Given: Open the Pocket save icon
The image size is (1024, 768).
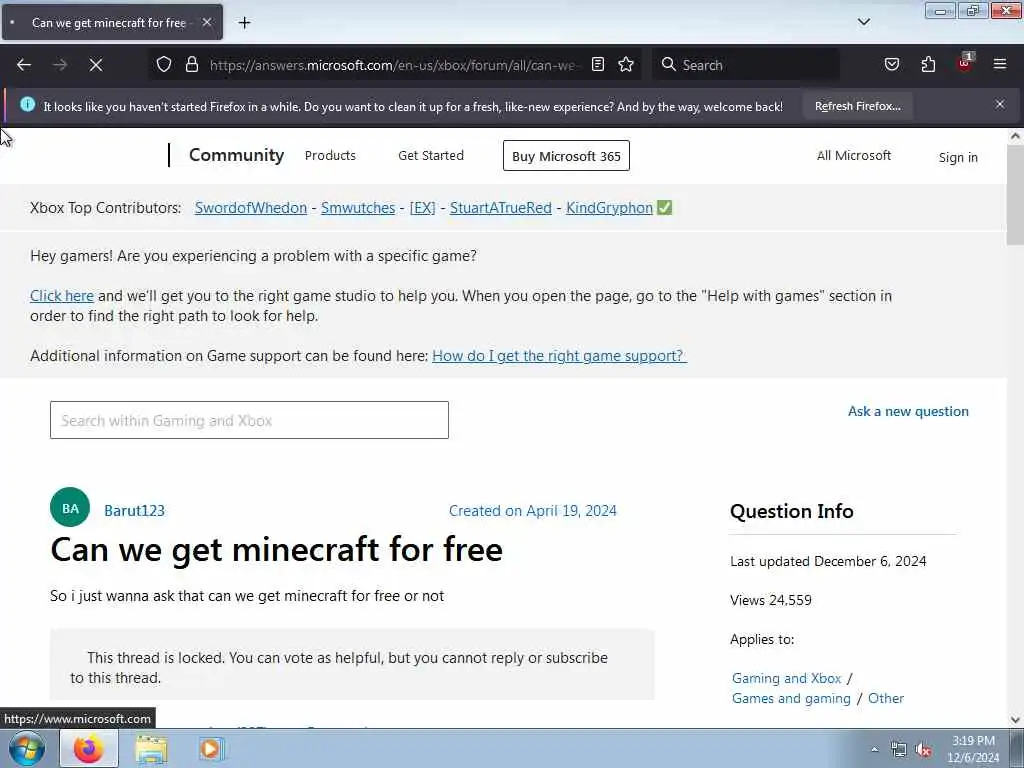Looking at the screenshot, I should click(x=891, y=65).
